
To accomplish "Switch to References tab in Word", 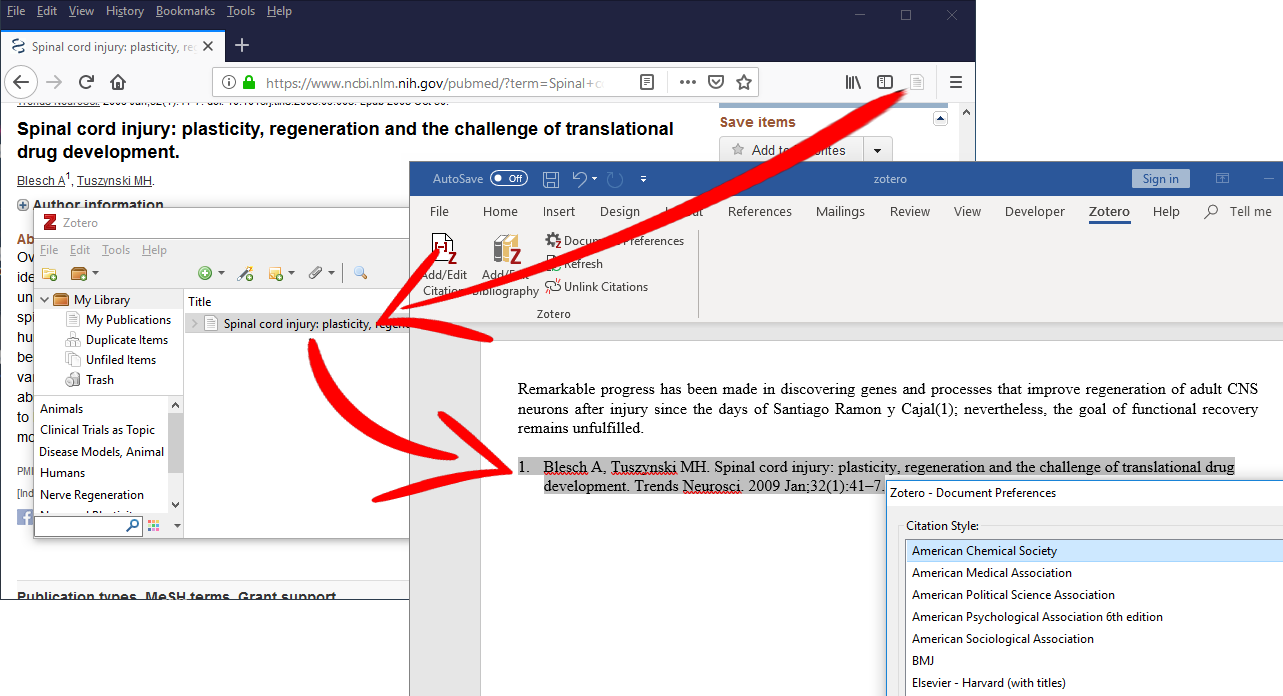I will click(760, 211).
